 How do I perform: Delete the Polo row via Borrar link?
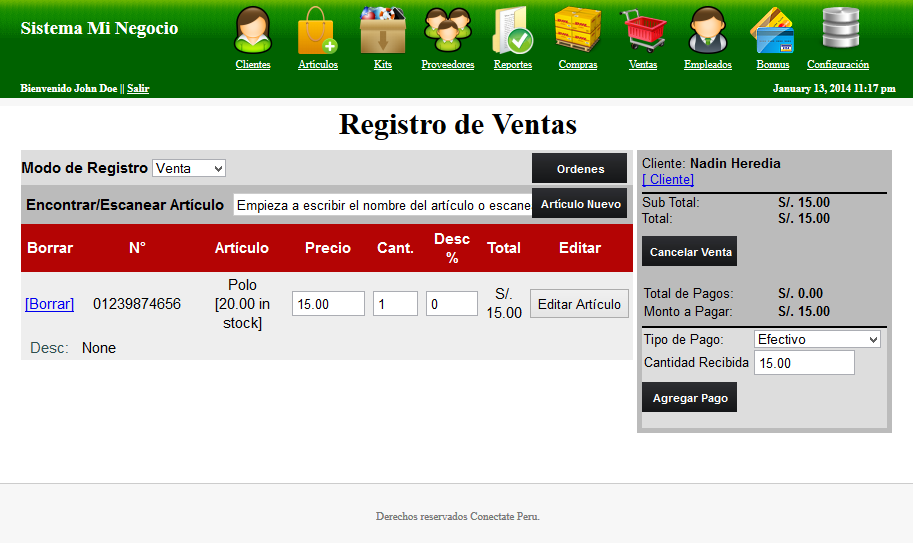(x=49, y=304)
